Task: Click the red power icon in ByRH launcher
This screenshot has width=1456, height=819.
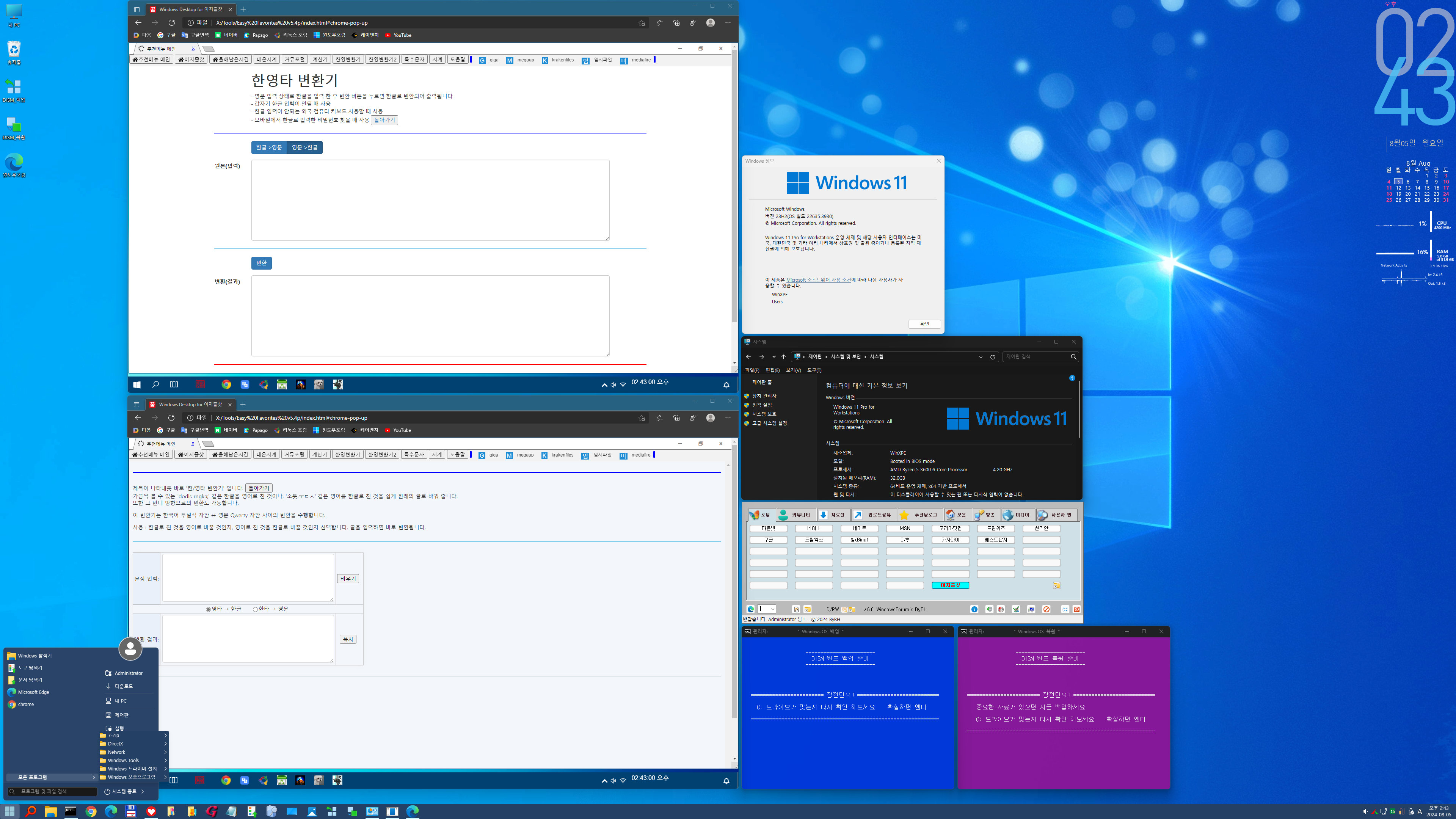Action: click(1076, 609)
